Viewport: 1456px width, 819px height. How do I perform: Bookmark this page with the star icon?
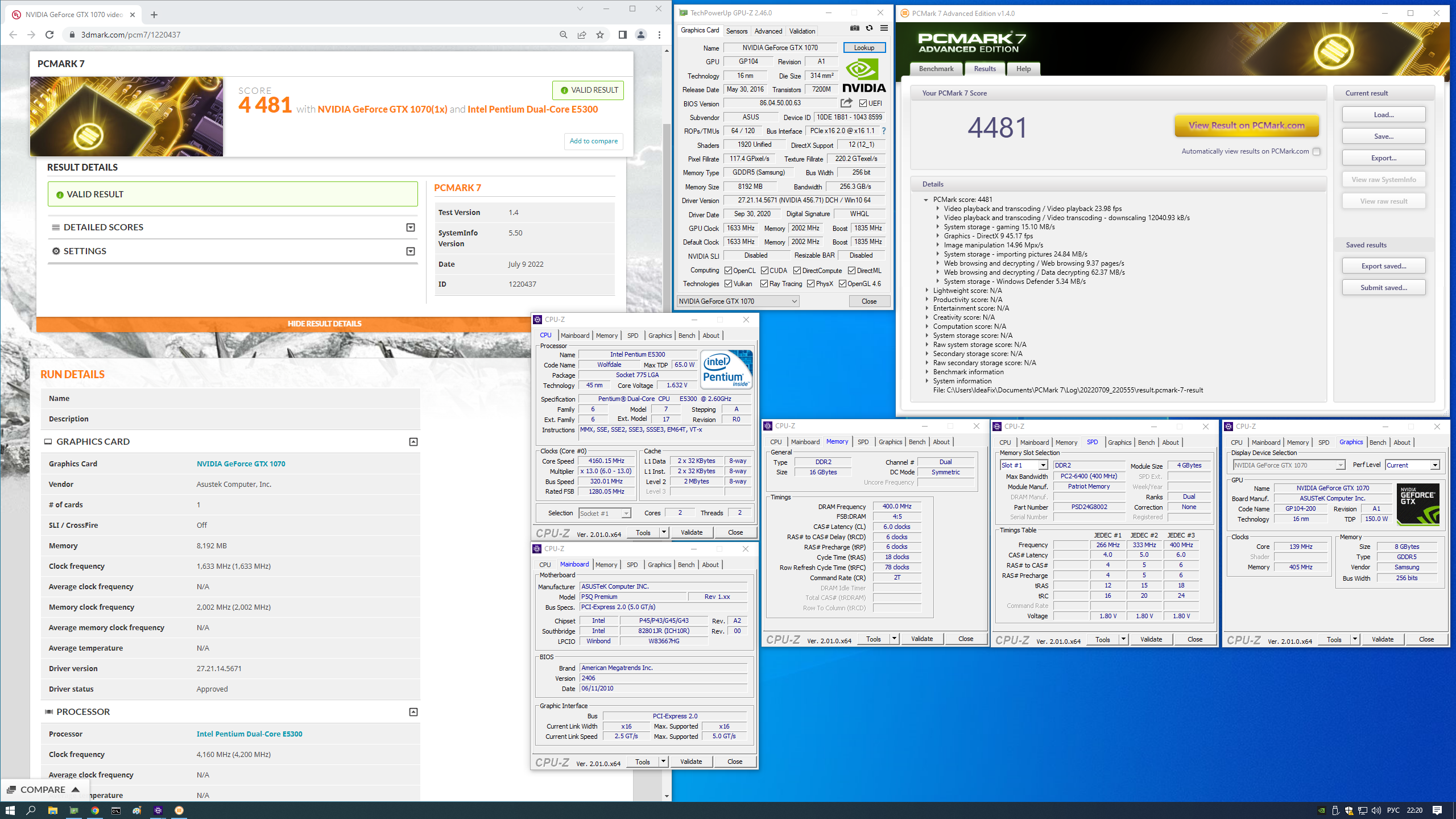[600, 35]
